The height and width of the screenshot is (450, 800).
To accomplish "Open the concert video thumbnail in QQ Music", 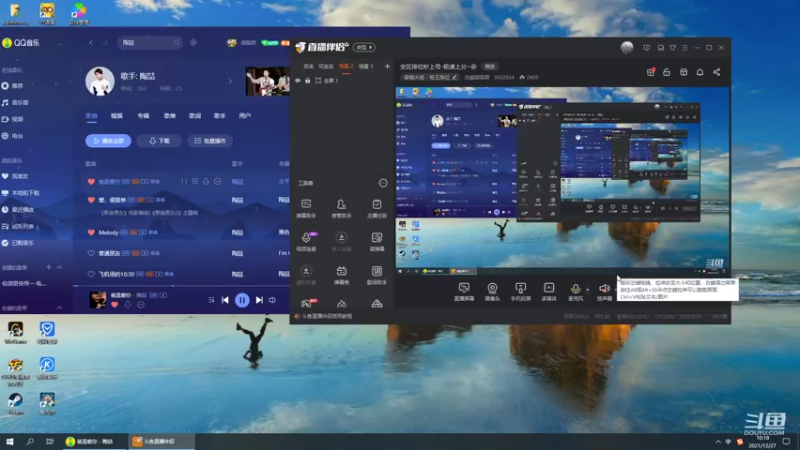I will coord(267,81).
